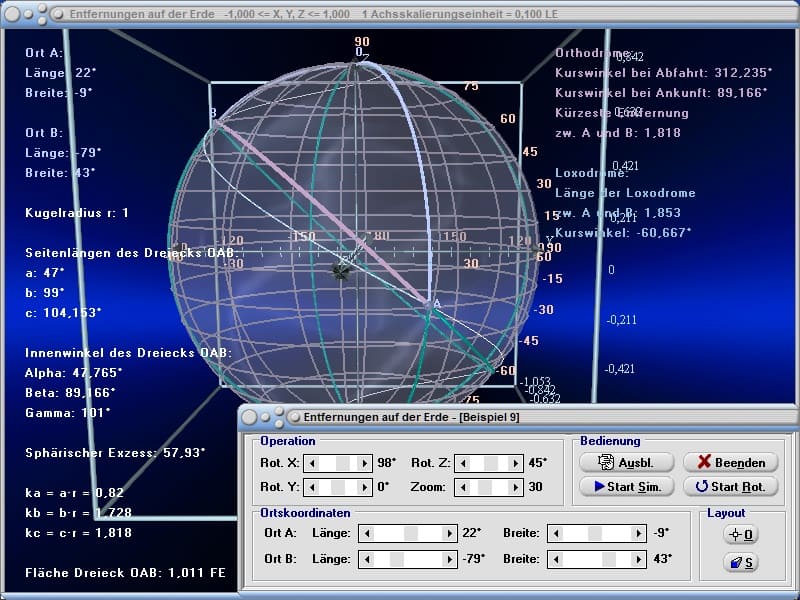The image size is (800, 600).
Task: Click 'Seitenlängen des Dreiecks OAB:' heading
Action: tap(132, 253)
